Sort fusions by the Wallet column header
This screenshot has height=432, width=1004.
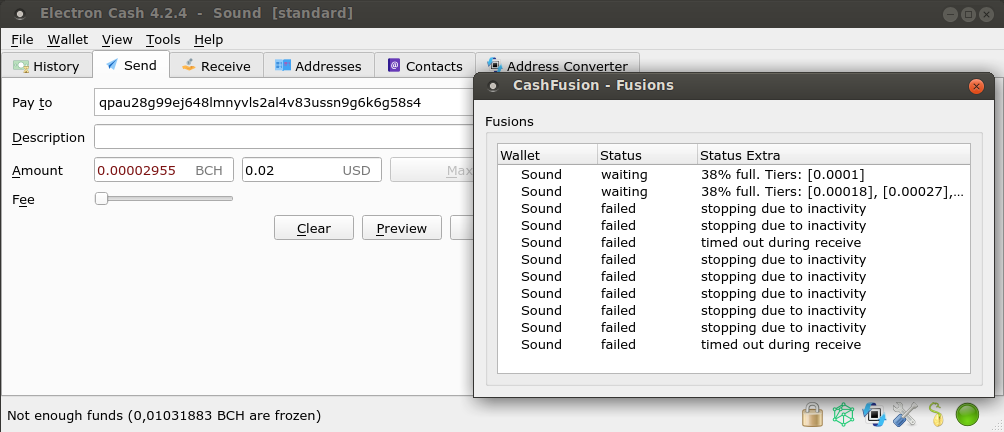coord(547,155)
